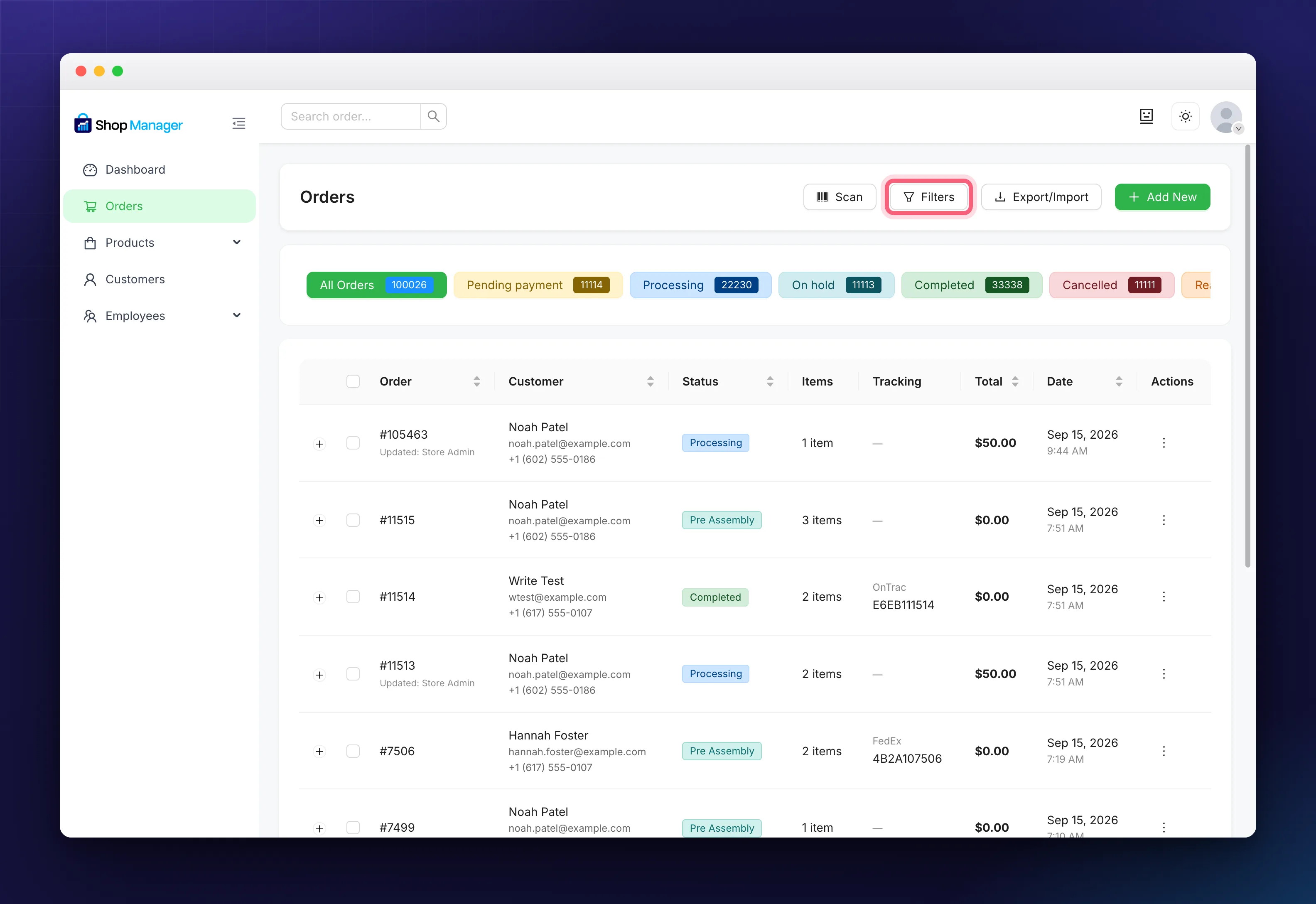Open actions menu for order #105463
The image size is (1316, 904).
(x=1164, y=443)
